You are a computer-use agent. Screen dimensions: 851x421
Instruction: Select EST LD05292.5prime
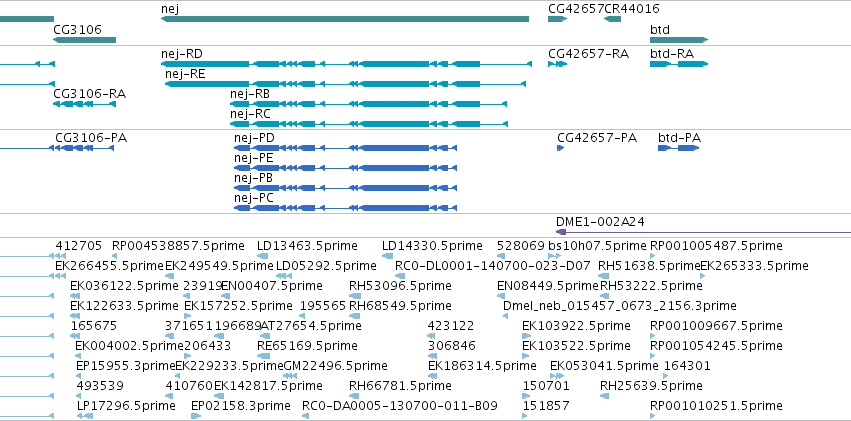(326, 266)
